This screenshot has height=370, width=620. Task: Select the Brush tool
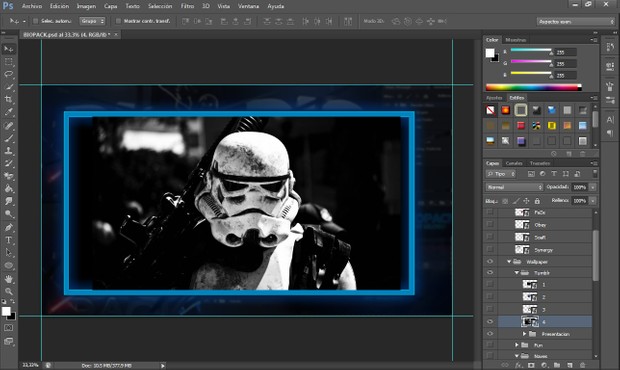(8, 138)
